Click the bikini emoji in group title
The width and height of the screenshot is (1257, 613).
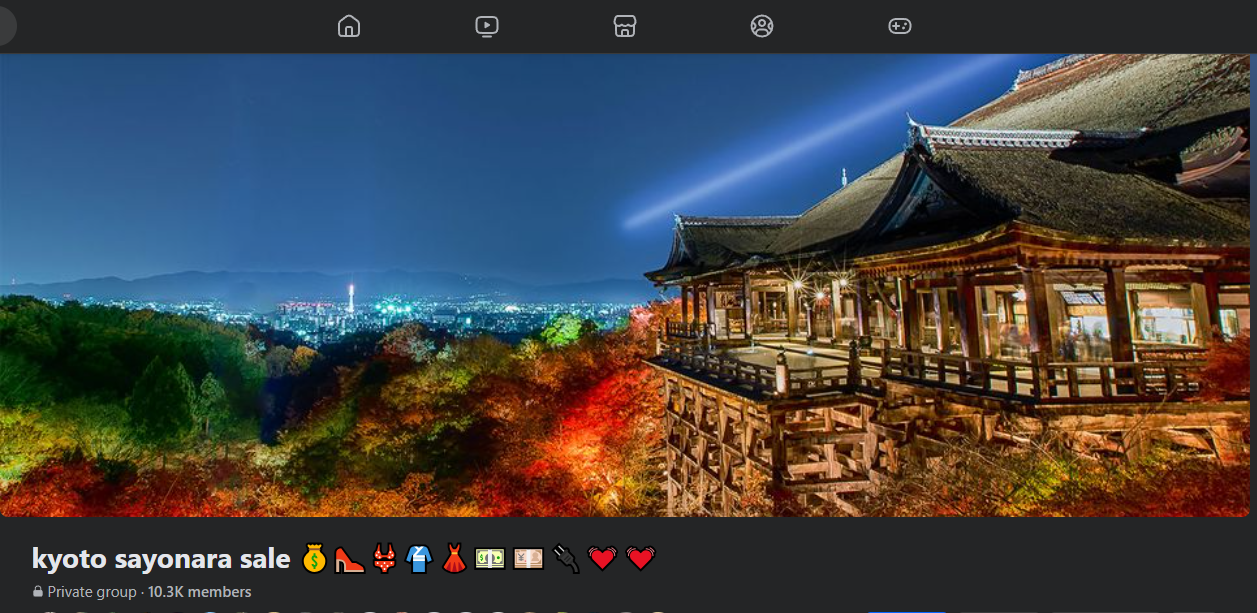click(x=384, y=558)
